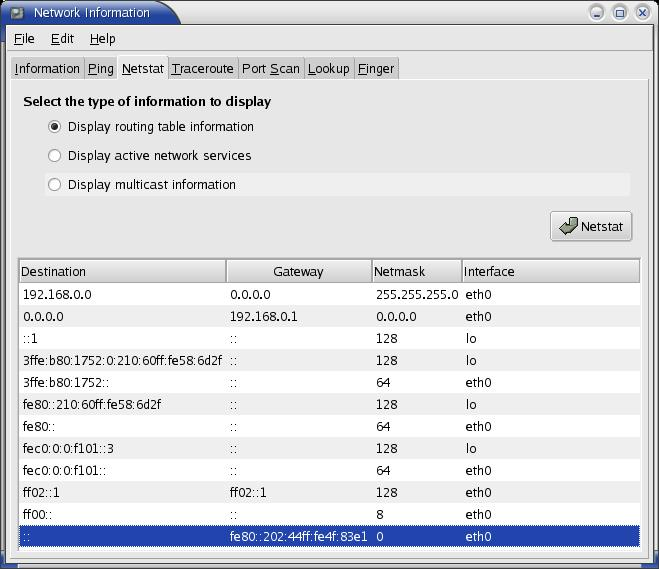Switch to the Ping tab

point(101,68)
